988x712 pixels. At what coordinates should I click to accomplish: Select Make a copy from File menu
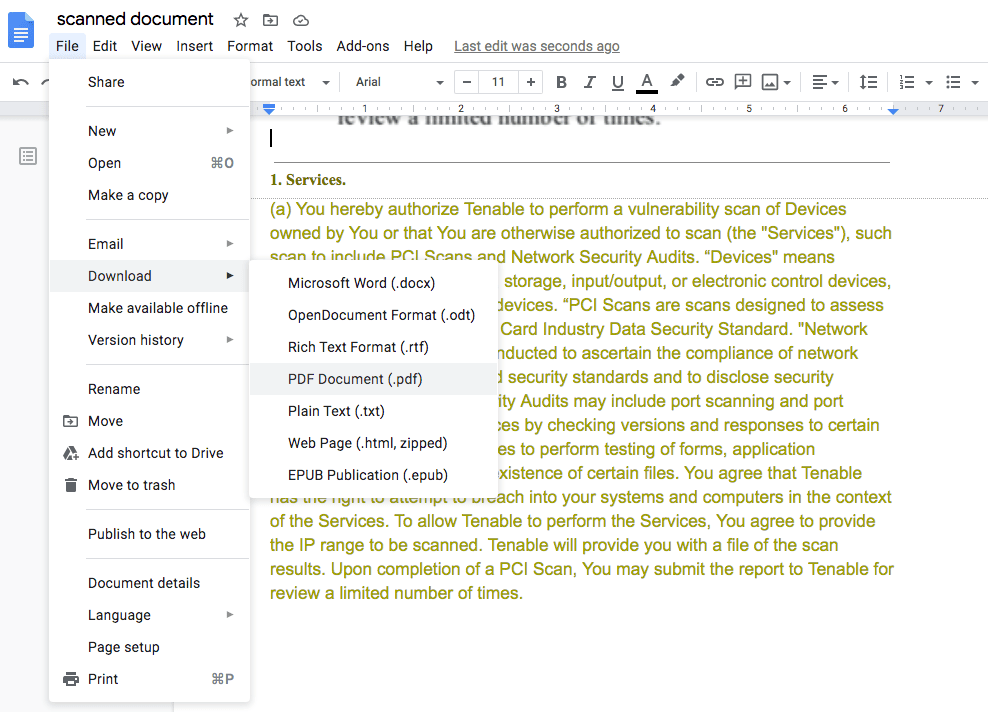(128, 195)
